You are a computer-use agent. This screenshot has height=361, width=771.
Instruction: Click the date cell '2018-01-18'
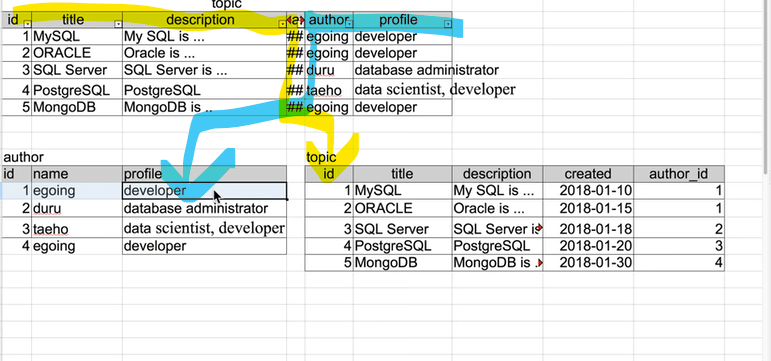coord(588,229)
